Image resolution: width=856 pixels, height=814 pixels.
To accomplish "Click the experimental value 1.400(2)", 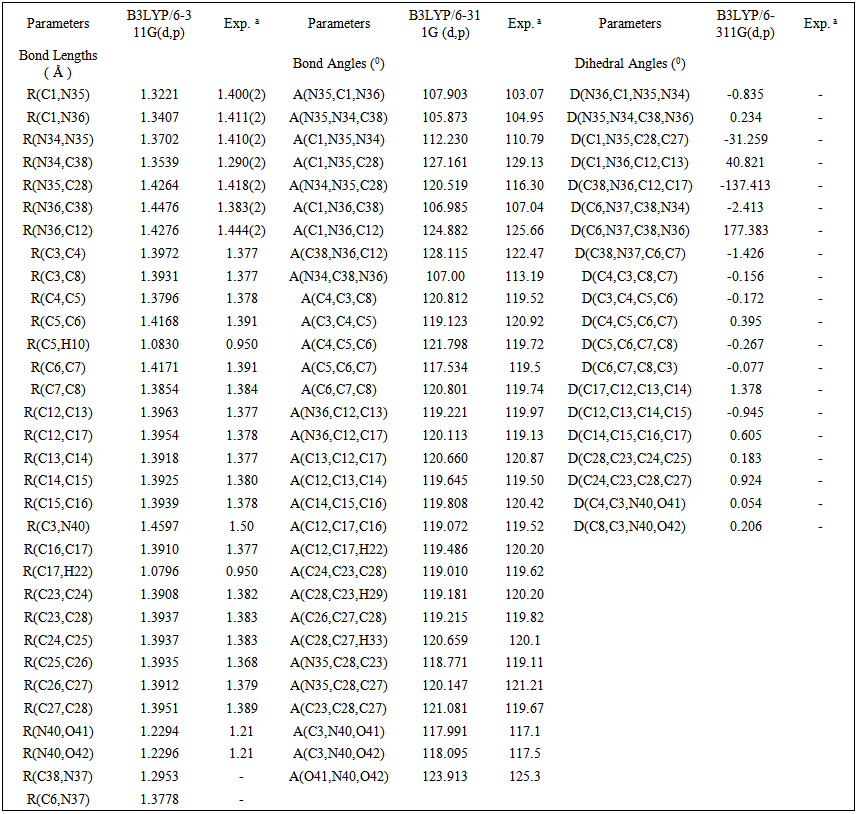I will tap(241, 95).
